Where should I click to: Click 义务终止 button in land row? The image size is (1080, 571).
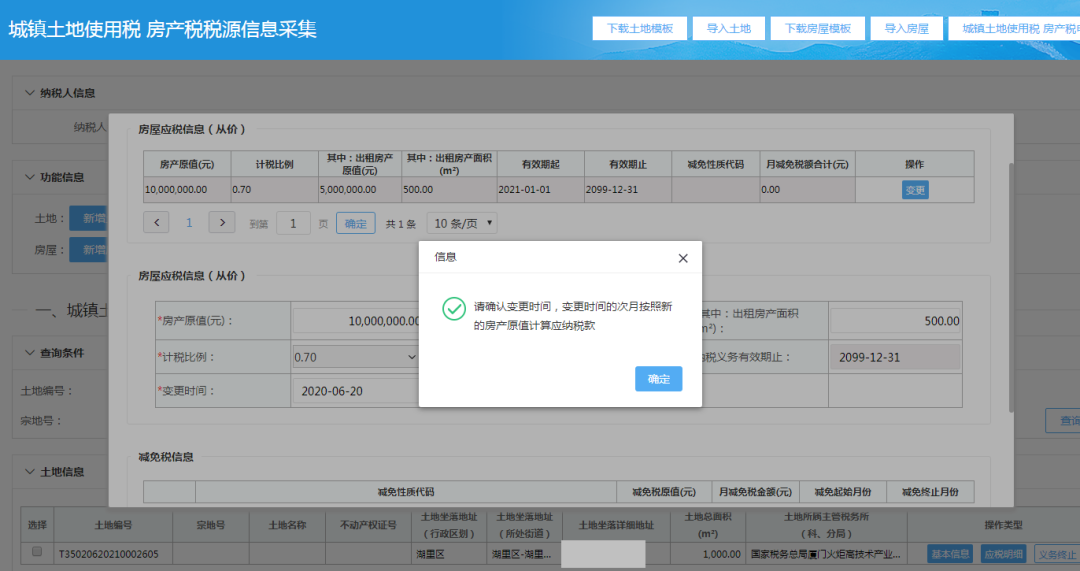tap(1057, 554)
